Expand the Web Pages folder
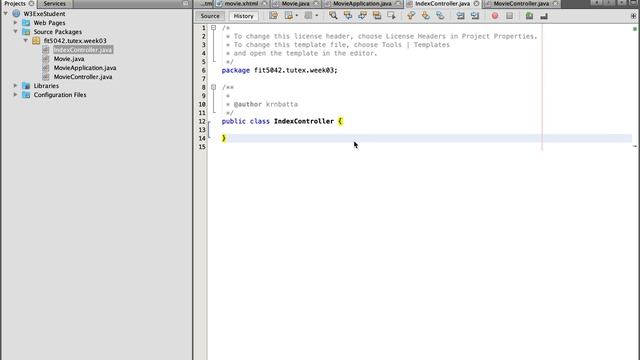This screenshot has height=360, width=640. coord(16,22)
